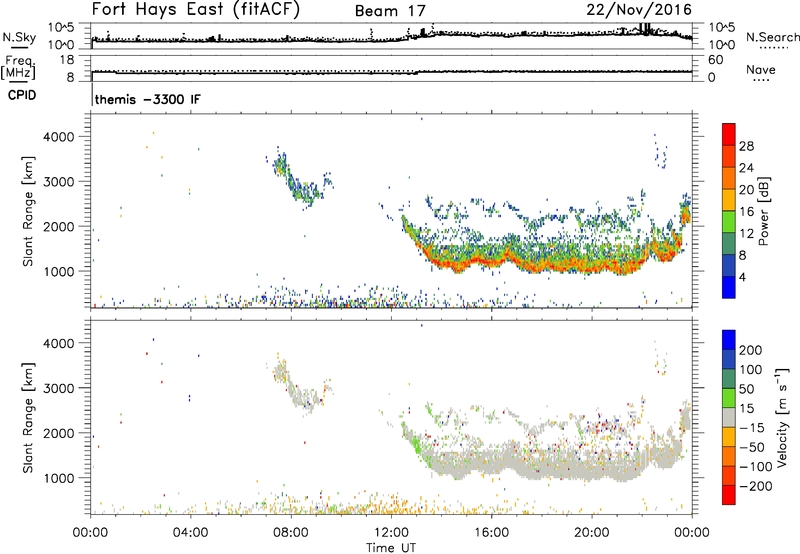Viewport: 800px width, 554px height.
Task: Click the date '22/Nov/2016'
Action: (x=639, y=10)
